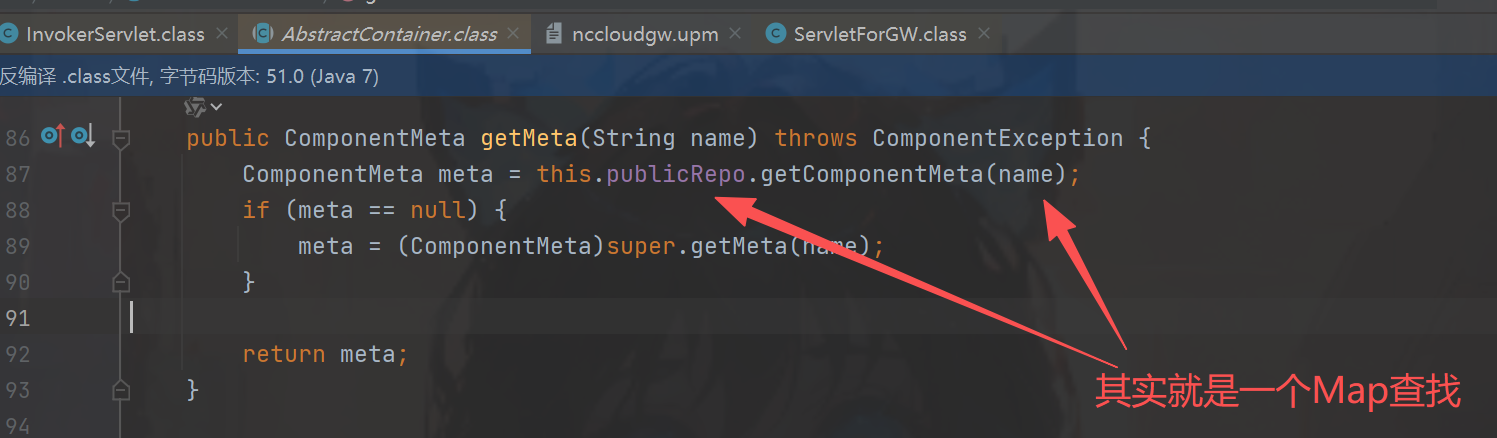Click the overridden-by gutter icon (down arrow)
The width and height of the screenshot is (1497, 438).
point(82,137)
